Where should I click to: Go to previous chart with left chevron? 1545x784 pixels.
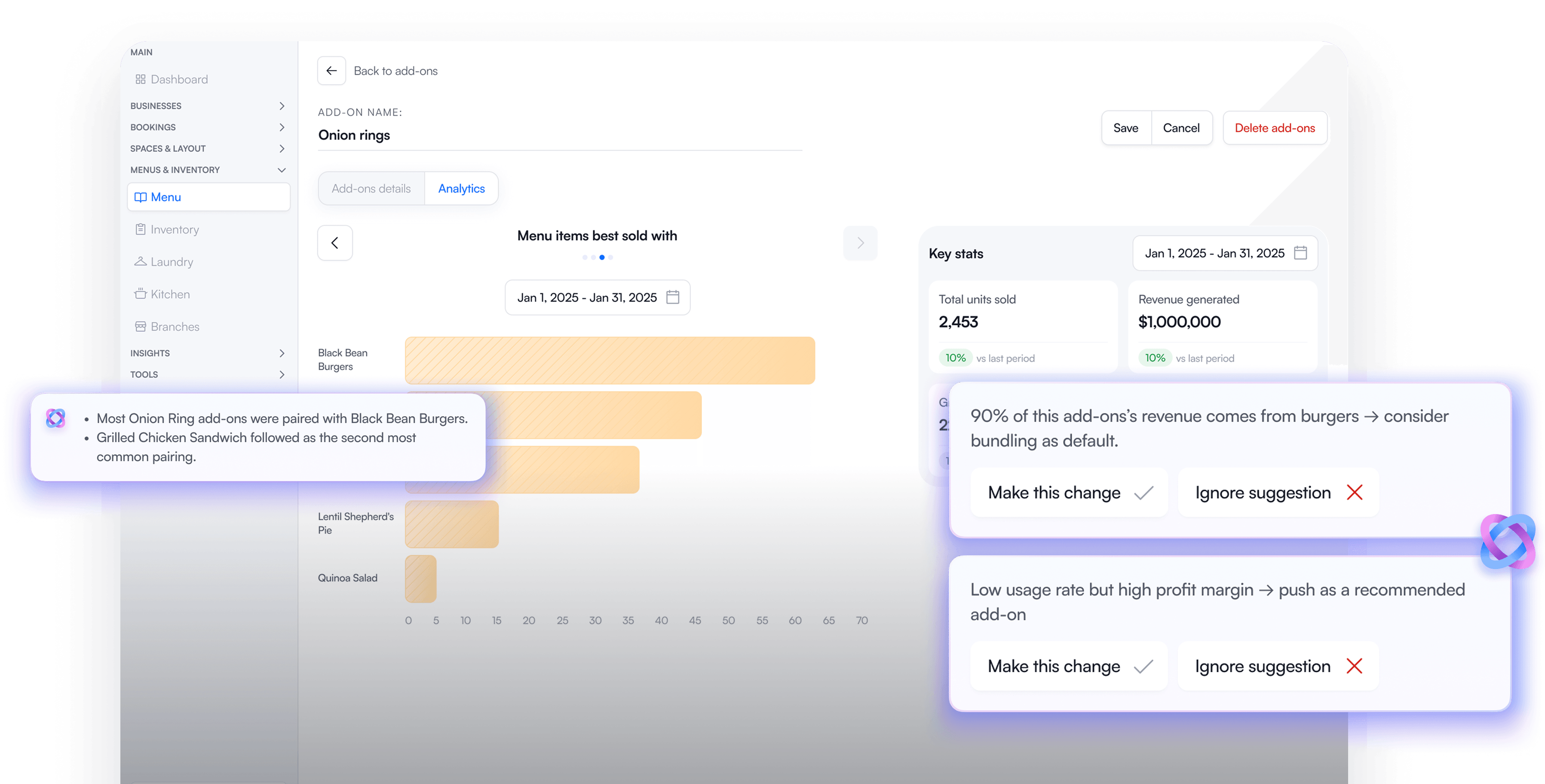335,243
